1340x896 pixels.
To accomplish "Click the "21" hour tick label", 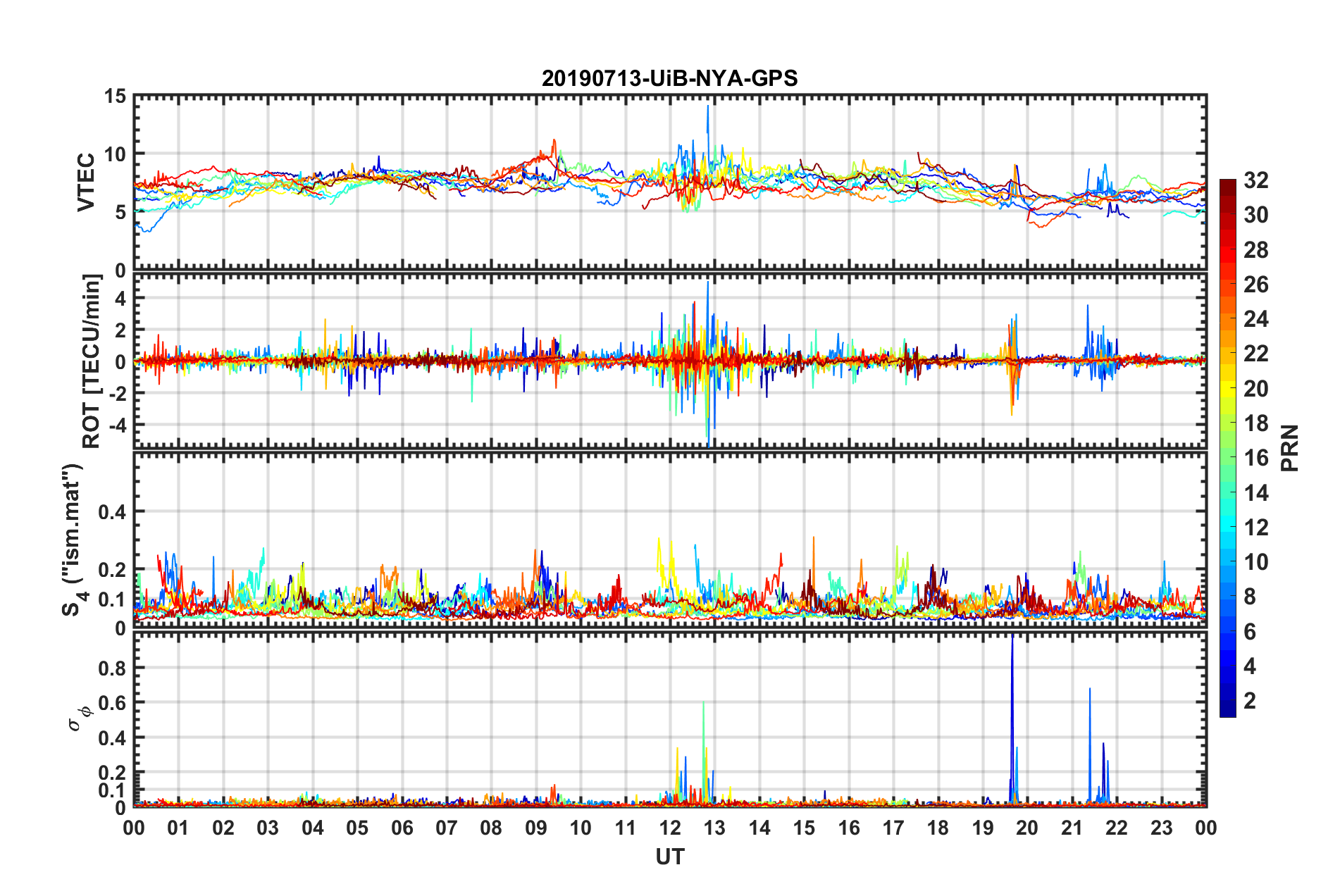I will [1072, 828].
